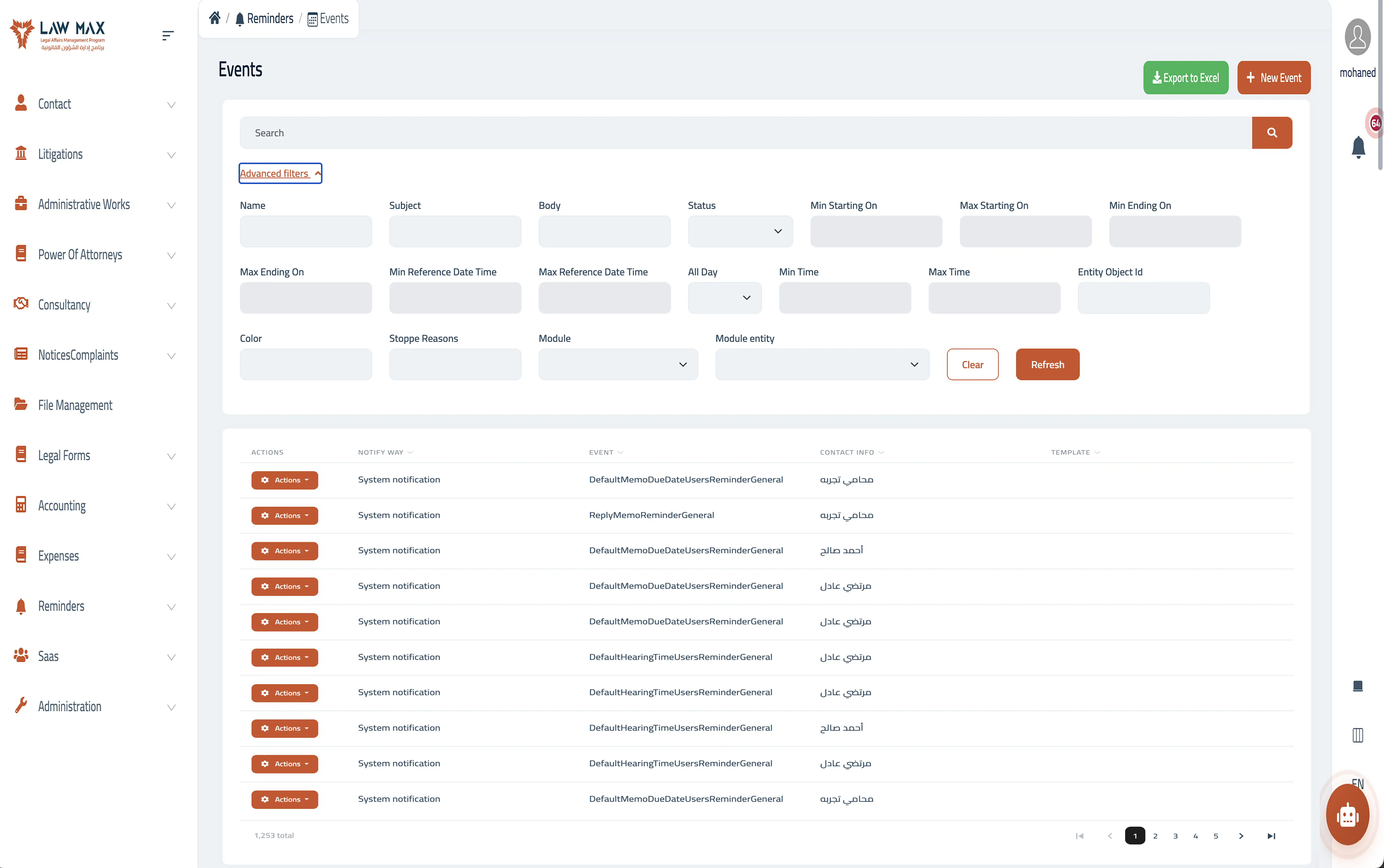Go to the next page arrow
Image resolution: width=1384 pixels, height=868 pixels.
pyautogui.click(x=1241, y=836)
